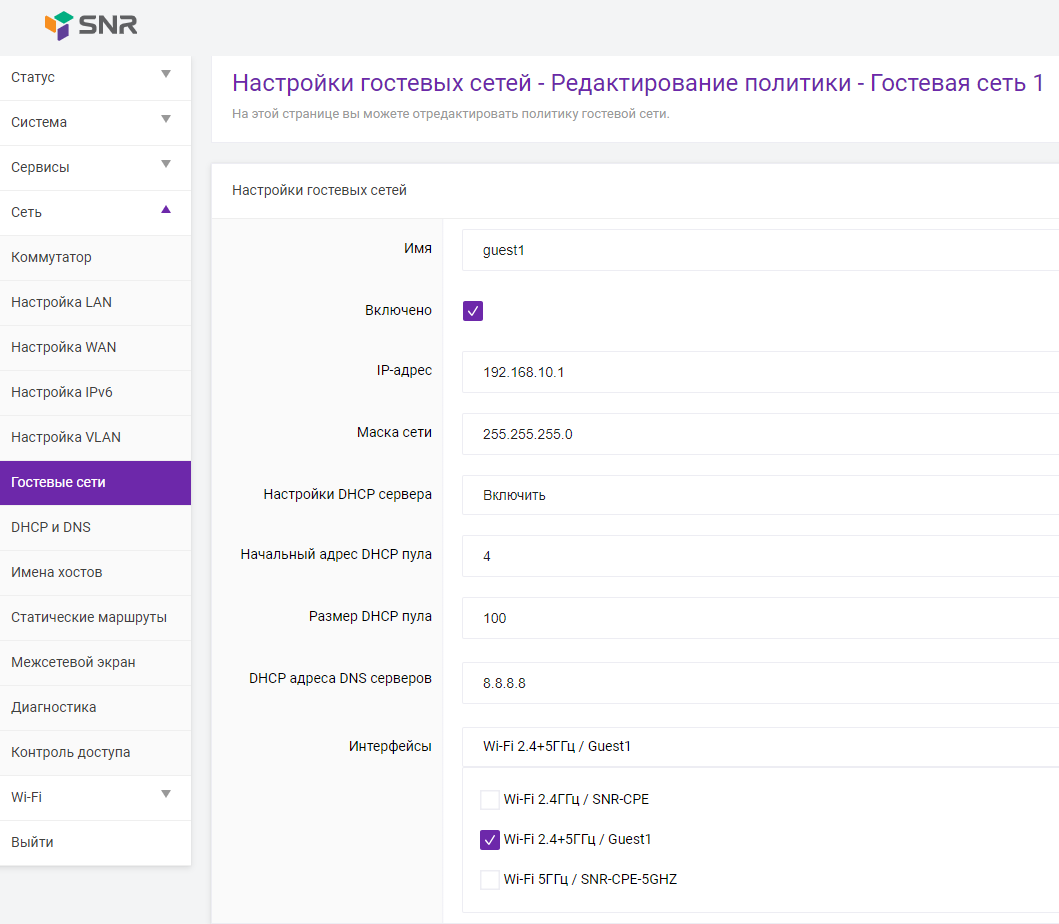Expand the Сервисы section arrow

coord(166,165)
